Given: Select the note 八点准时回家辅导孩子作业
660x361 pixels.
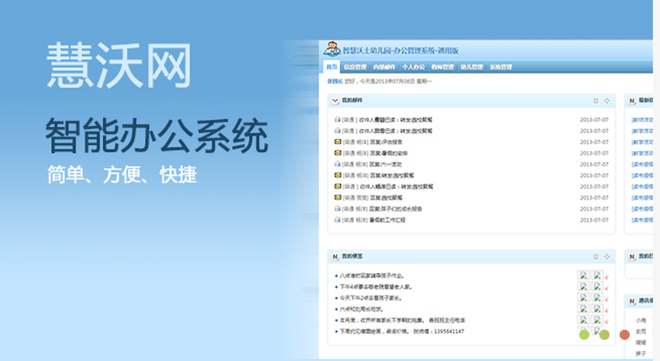Looking at the screenshot, I should tap(372, 276).
